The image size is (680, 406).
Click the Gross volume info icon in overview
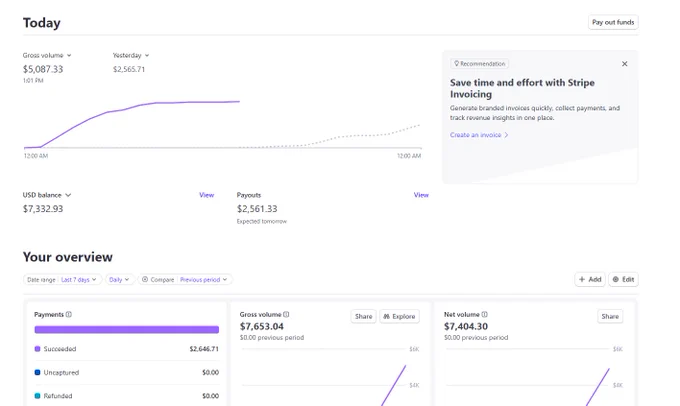286,314
